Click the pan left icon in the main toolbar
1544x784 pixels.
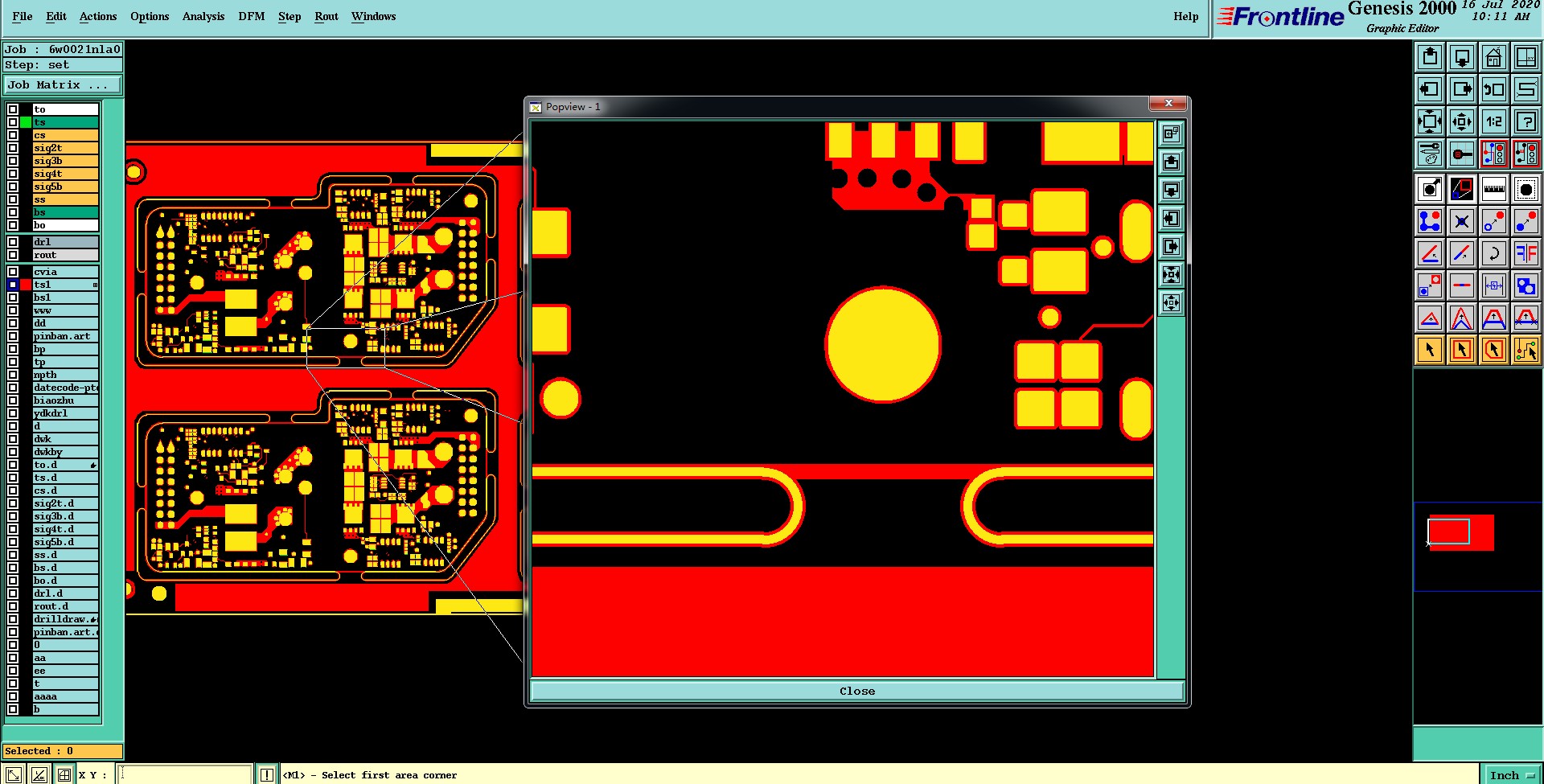pos(1430,89)
